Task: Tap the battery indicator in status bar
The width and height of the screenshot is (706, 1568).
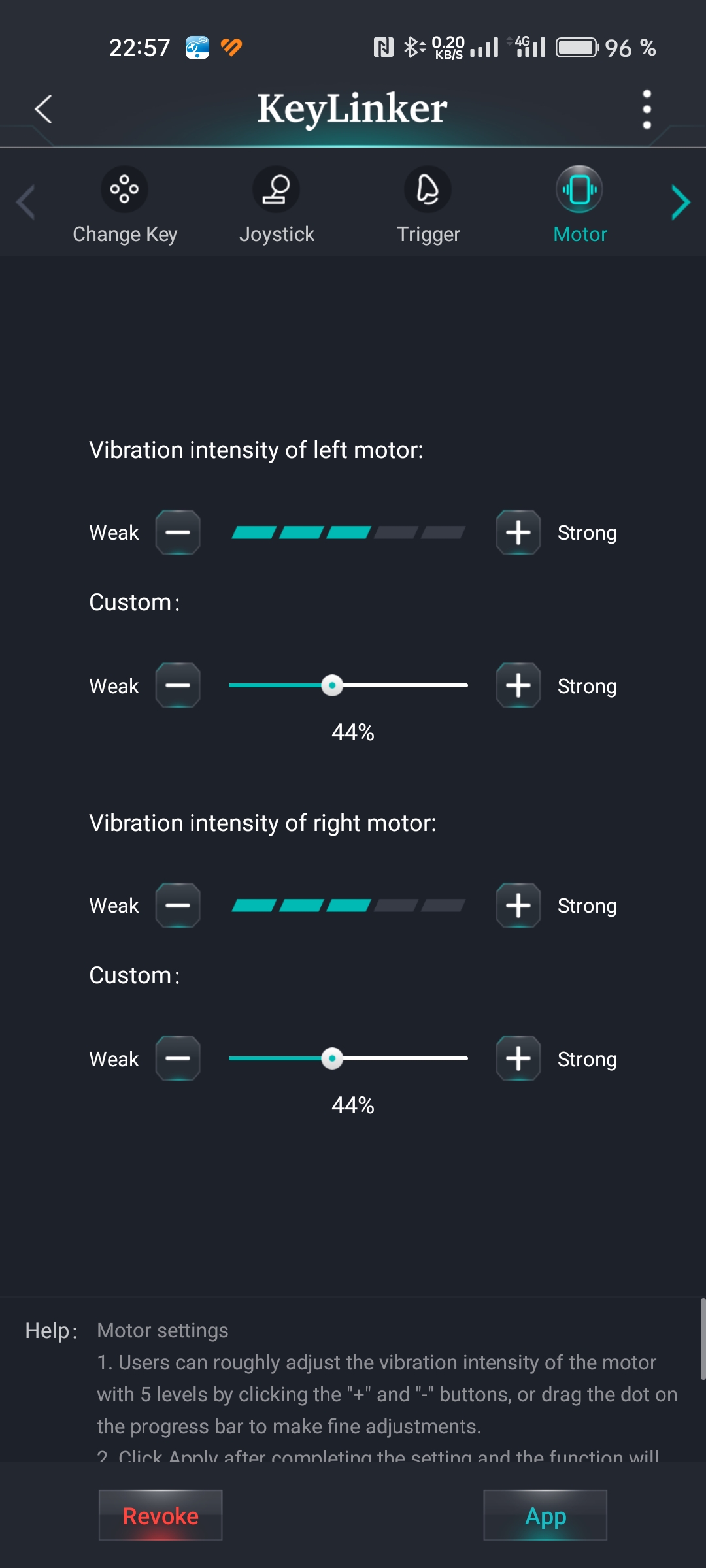Action: tap(577, 48)
